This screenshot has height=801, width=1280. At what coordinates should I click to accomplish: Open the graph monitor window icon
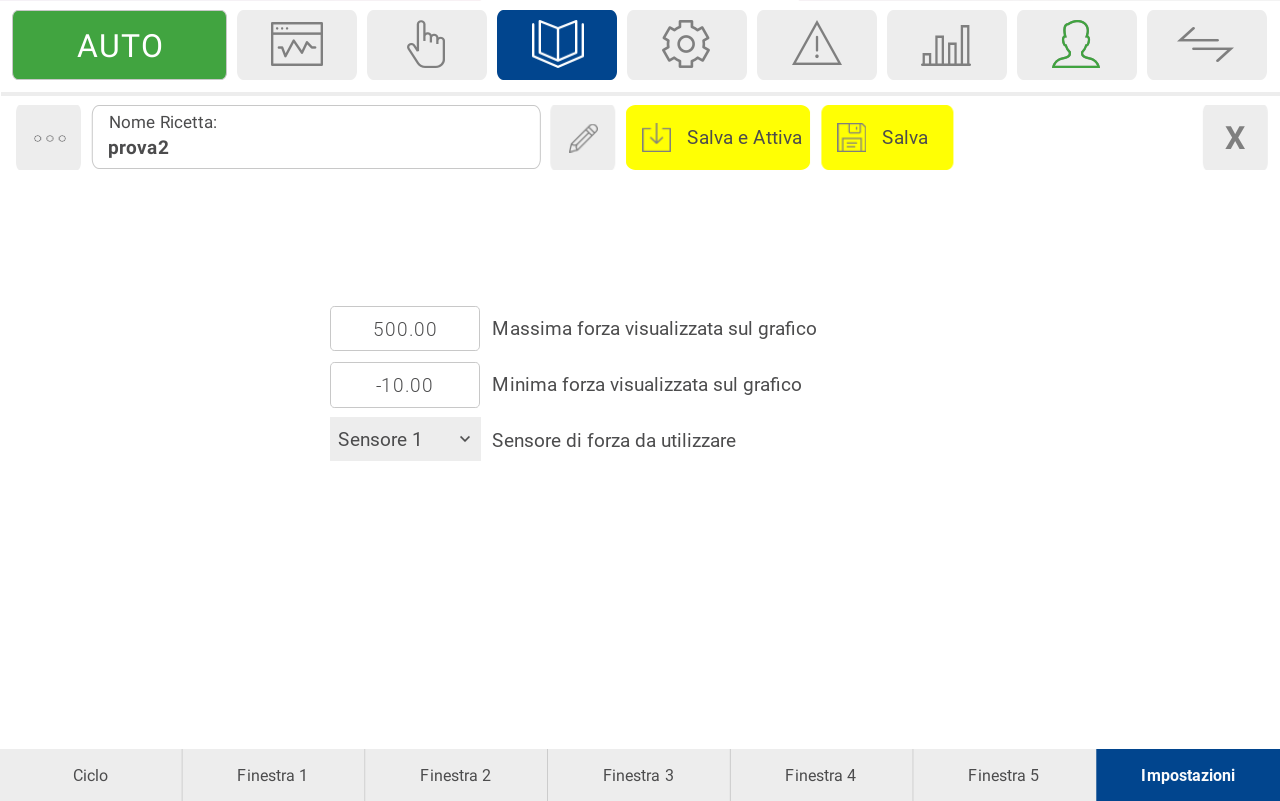[x=297, y=45]
